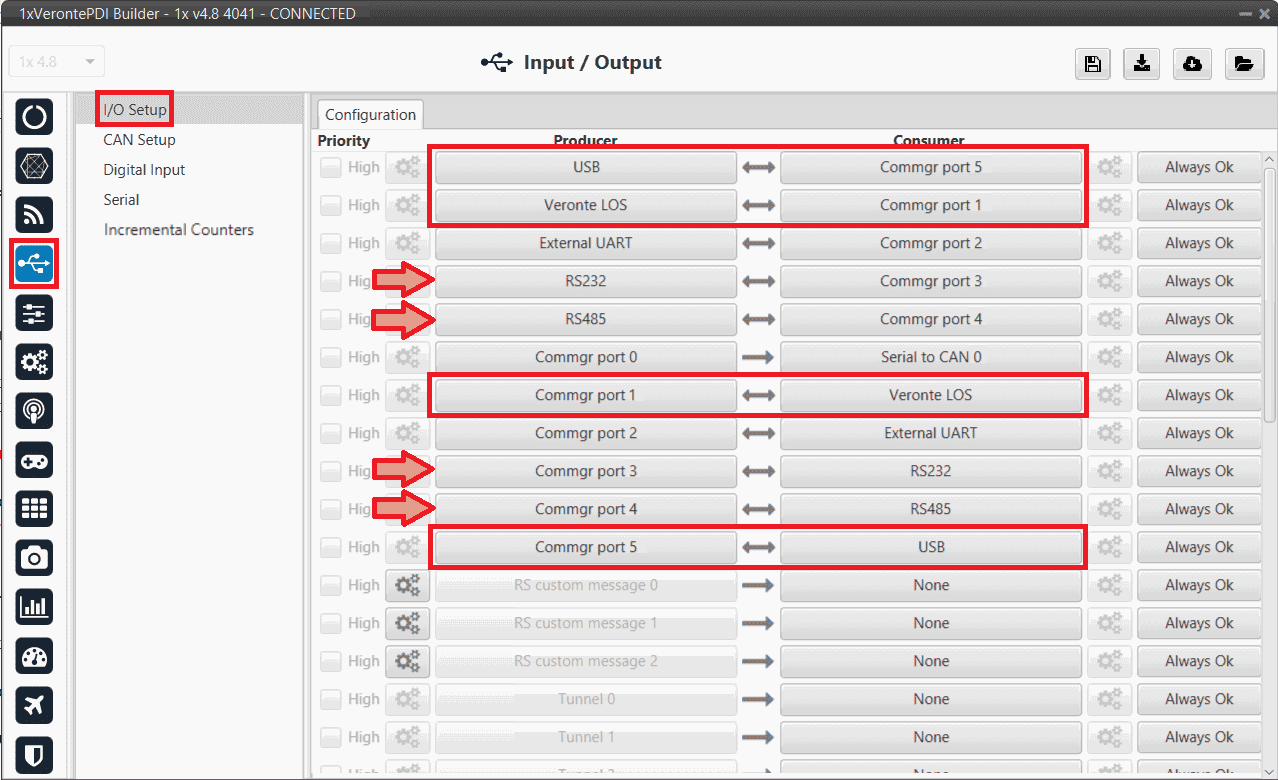The image size is (1278, 780).
Task: Select the Configuration tab
Action: (x=370, y=115)
